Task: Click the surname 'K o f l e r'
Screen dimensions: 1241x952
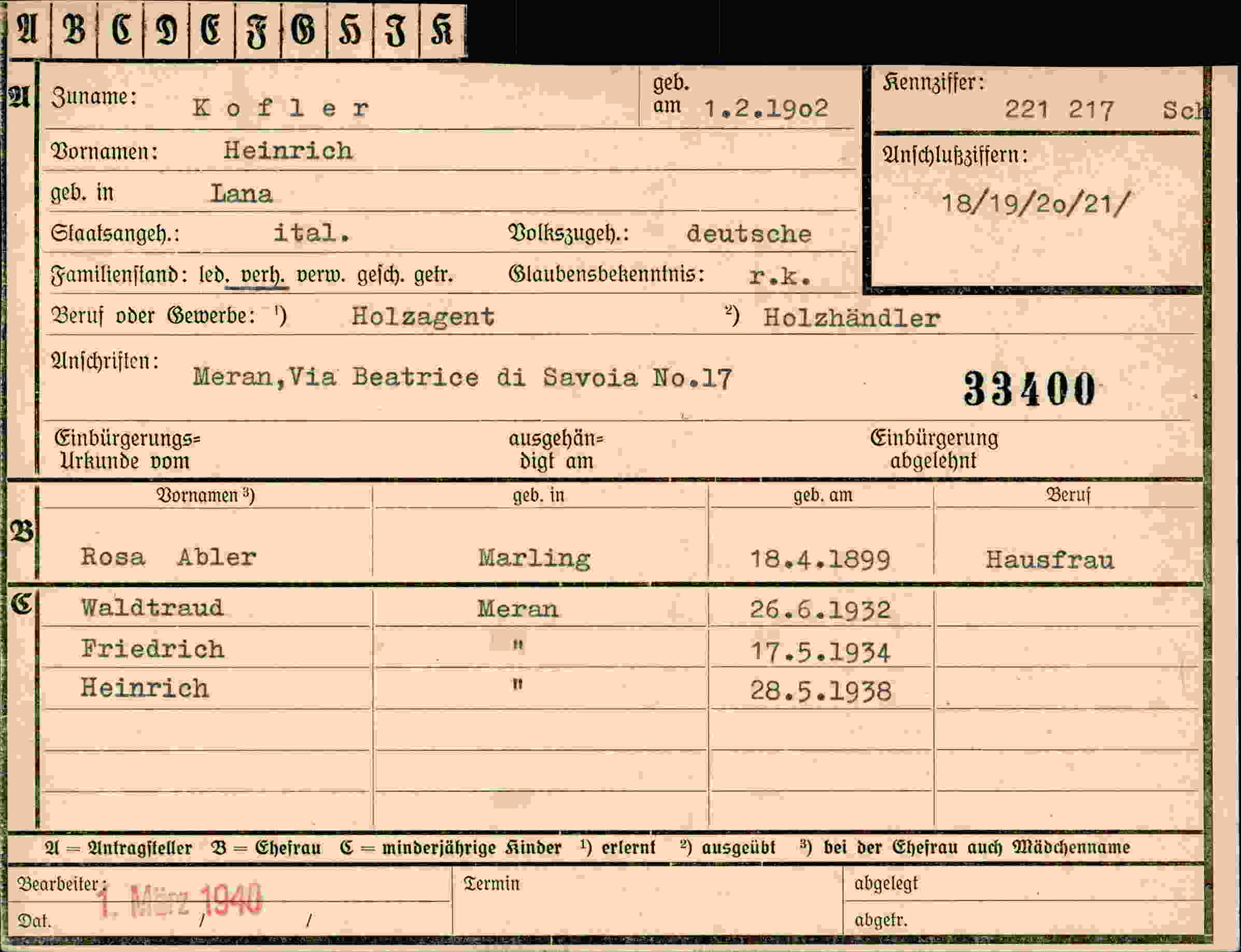Action: 281,108
